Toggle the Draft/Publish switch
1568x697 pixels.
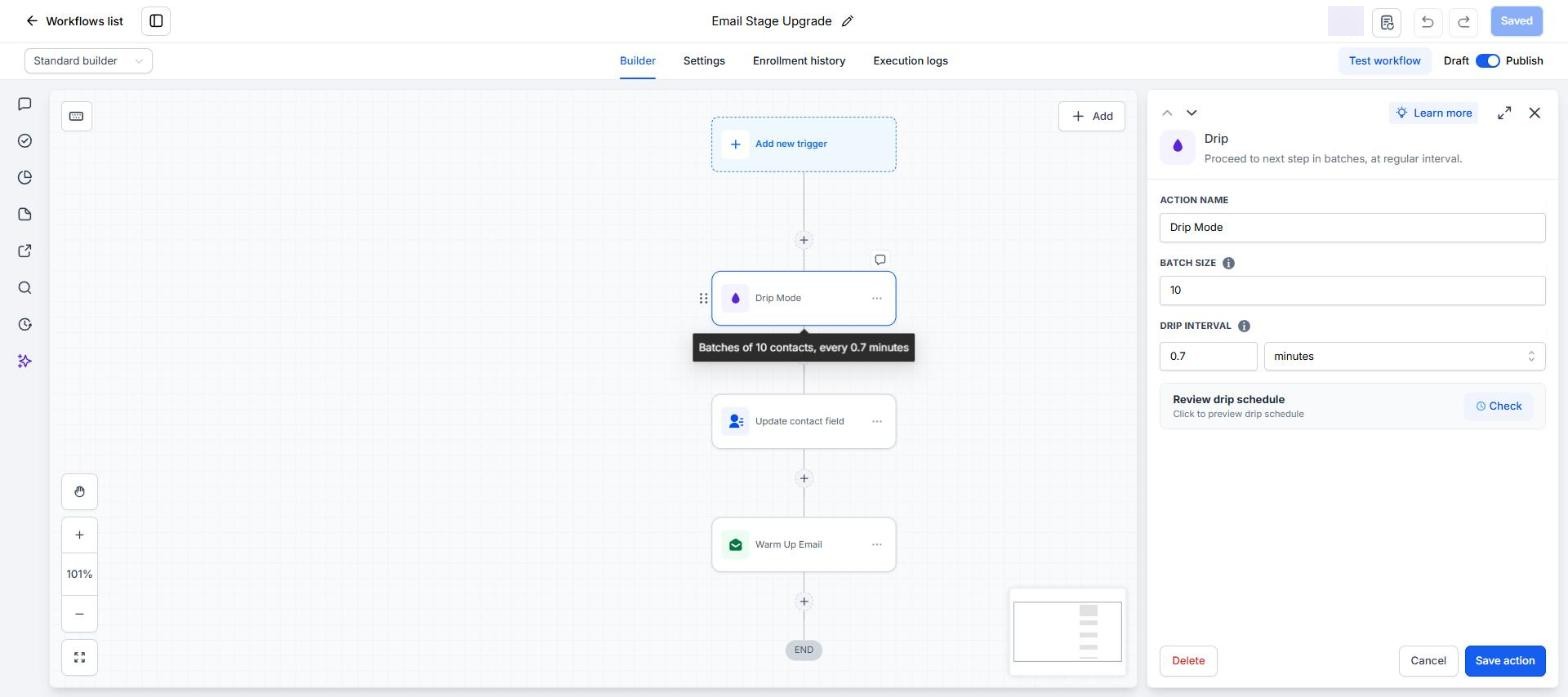pyautogui.click(x=1487, y=61)
